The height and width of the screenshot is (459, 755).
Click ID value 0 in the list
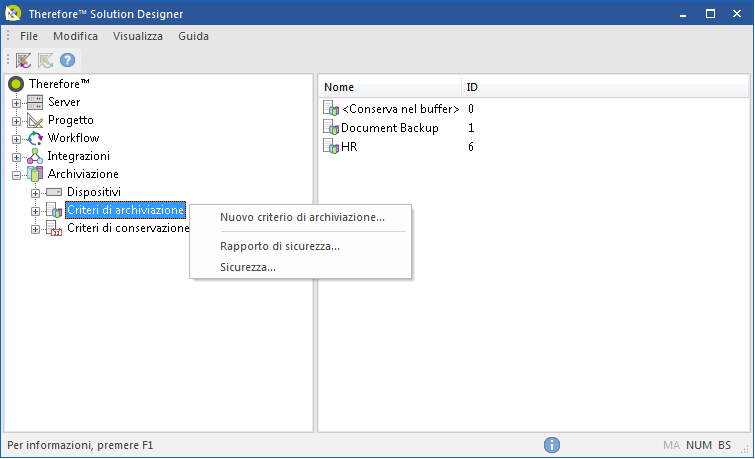(x=471, y=109)
